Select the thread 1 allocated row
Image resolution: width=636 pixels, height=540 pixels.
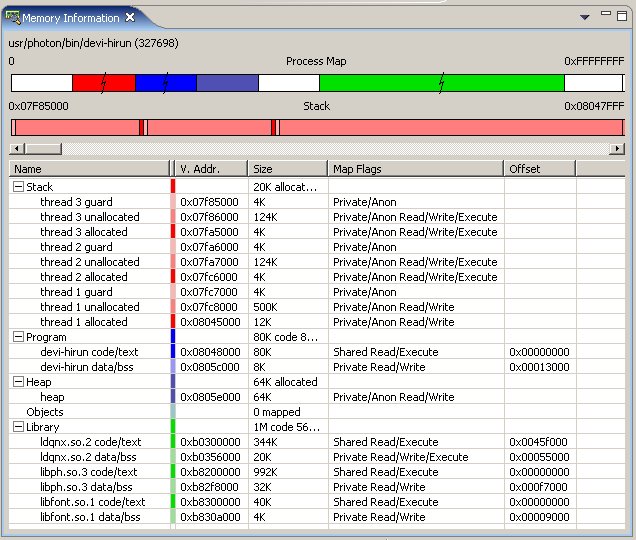[84, 322]
